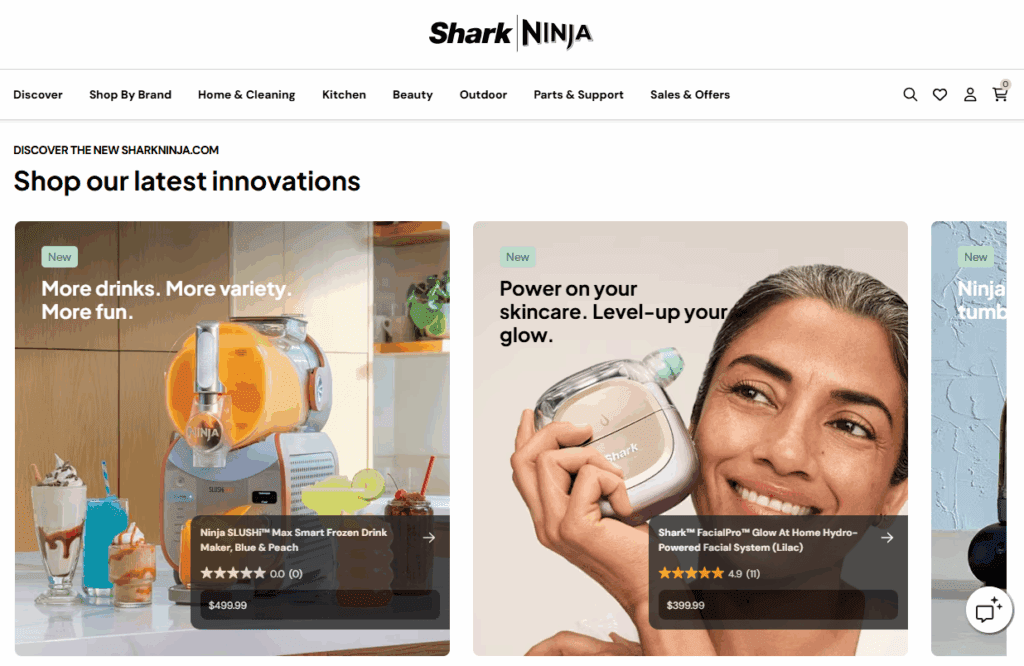Open the Discover menu

coord(38,95)
